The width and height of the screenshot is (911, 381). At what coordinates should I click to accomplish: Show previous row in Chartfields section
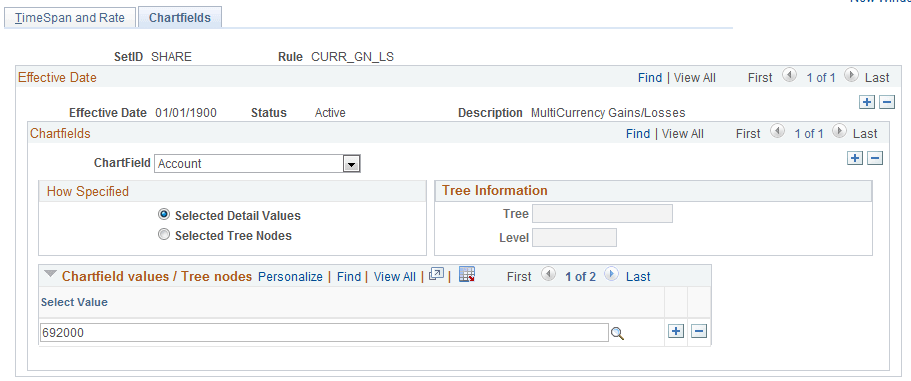click(777, 132)
